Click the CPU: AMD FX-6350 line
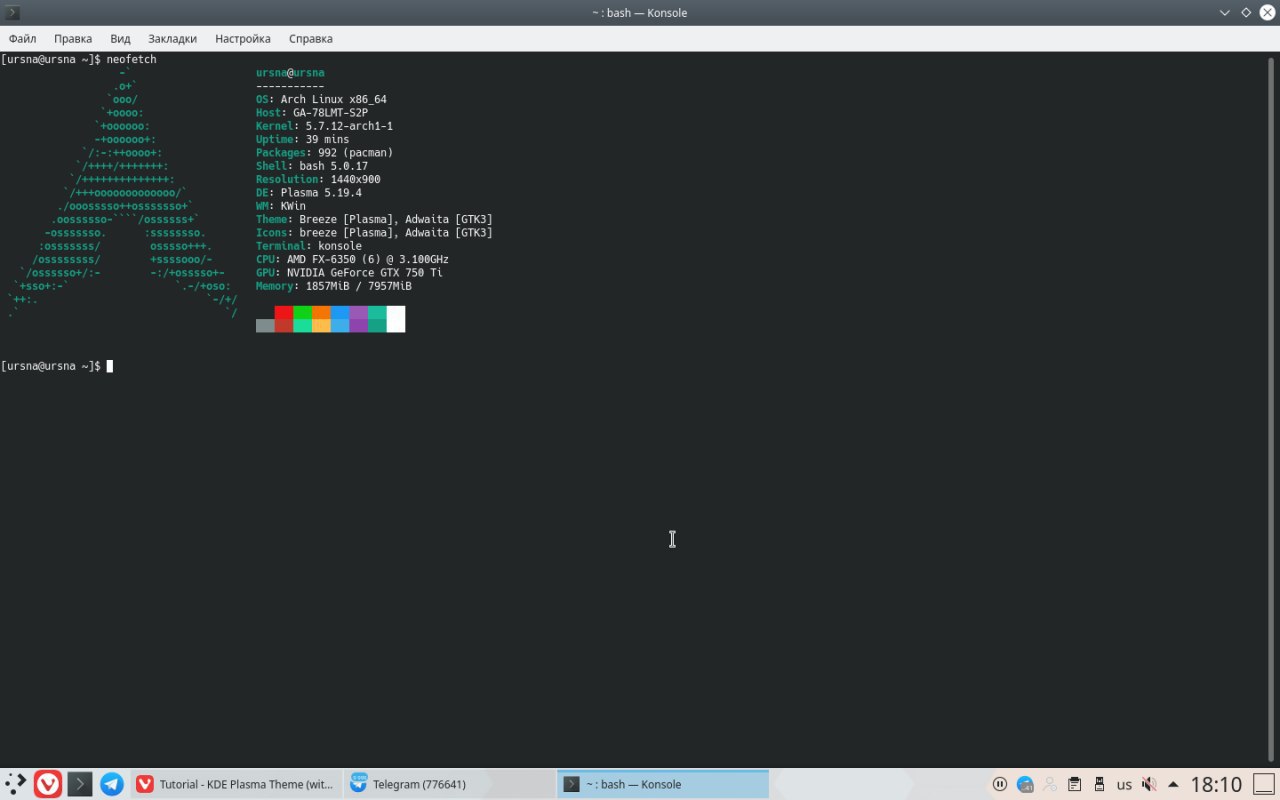Viewport: 1280px width, 800px height. pyautogui.click(x=352, y=259)
